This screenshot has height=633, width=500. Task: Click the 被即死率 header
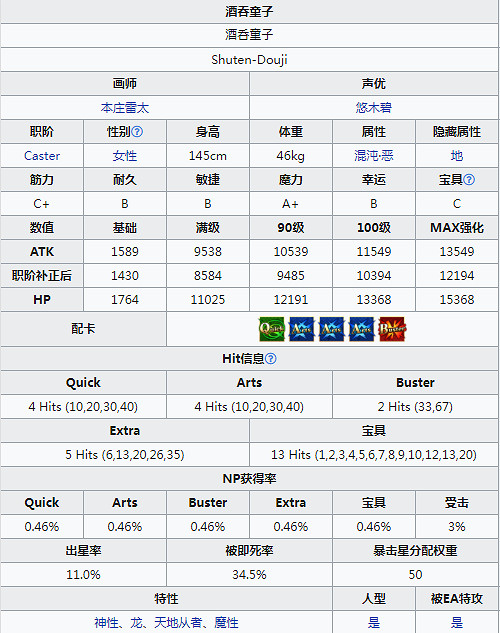click(x=249, y=551)
